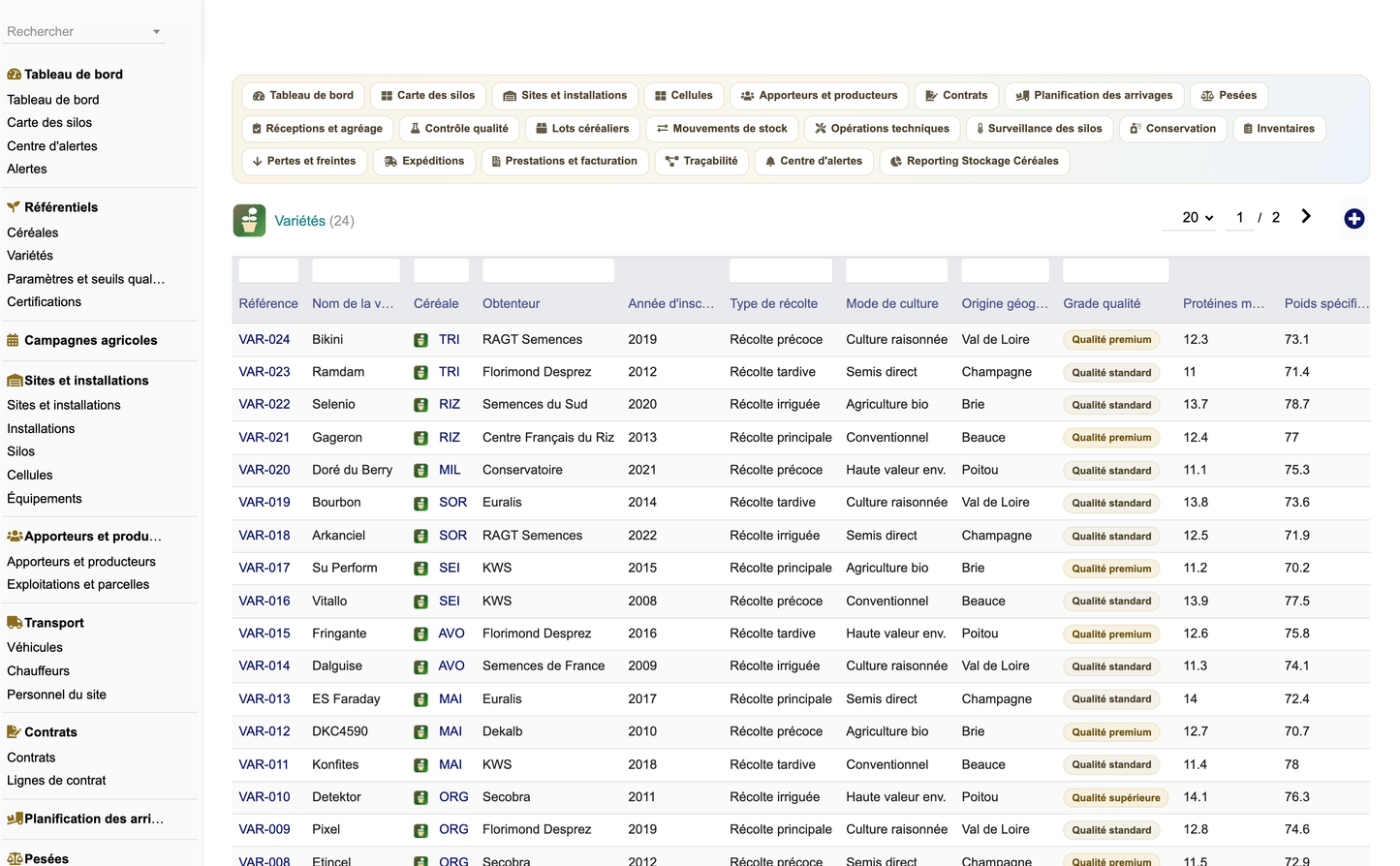Sort by the Obtenteur column header
1400x866 pixels.
pos(512,304)
